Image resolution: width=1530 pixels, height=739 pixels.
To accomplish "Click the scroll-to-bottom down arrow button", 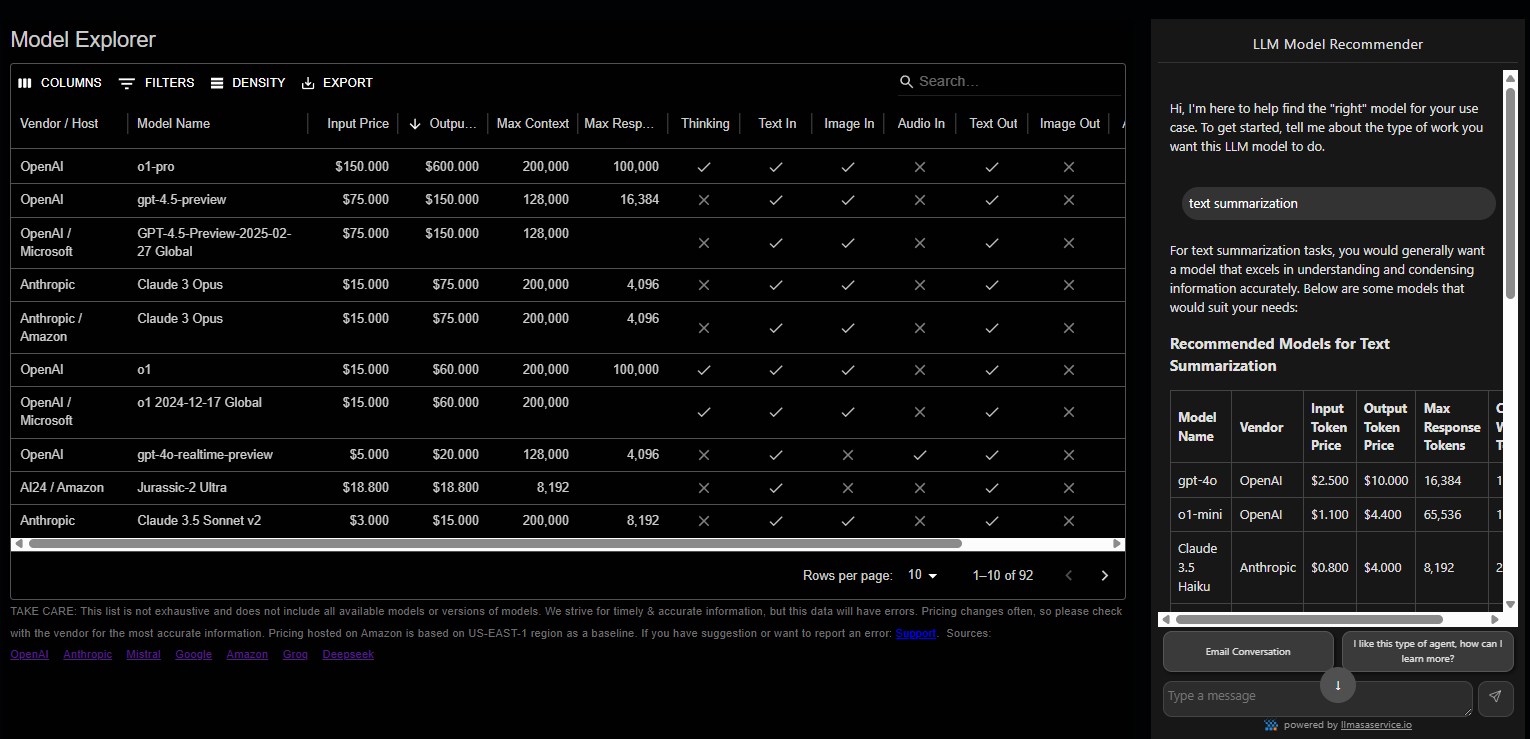I will pyautogui.click(x=1338, y=685).
